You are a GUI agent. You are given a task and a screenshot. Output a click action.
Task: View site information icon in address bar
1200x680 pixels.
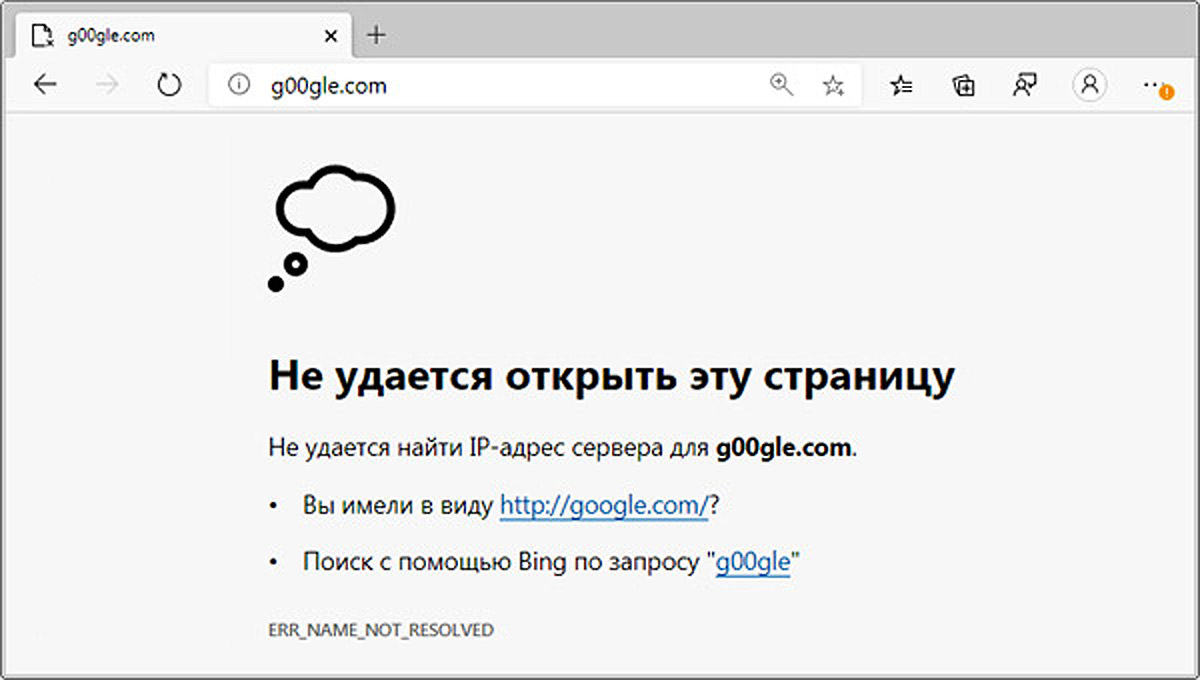pyautogui.click(x=238, y=86)
